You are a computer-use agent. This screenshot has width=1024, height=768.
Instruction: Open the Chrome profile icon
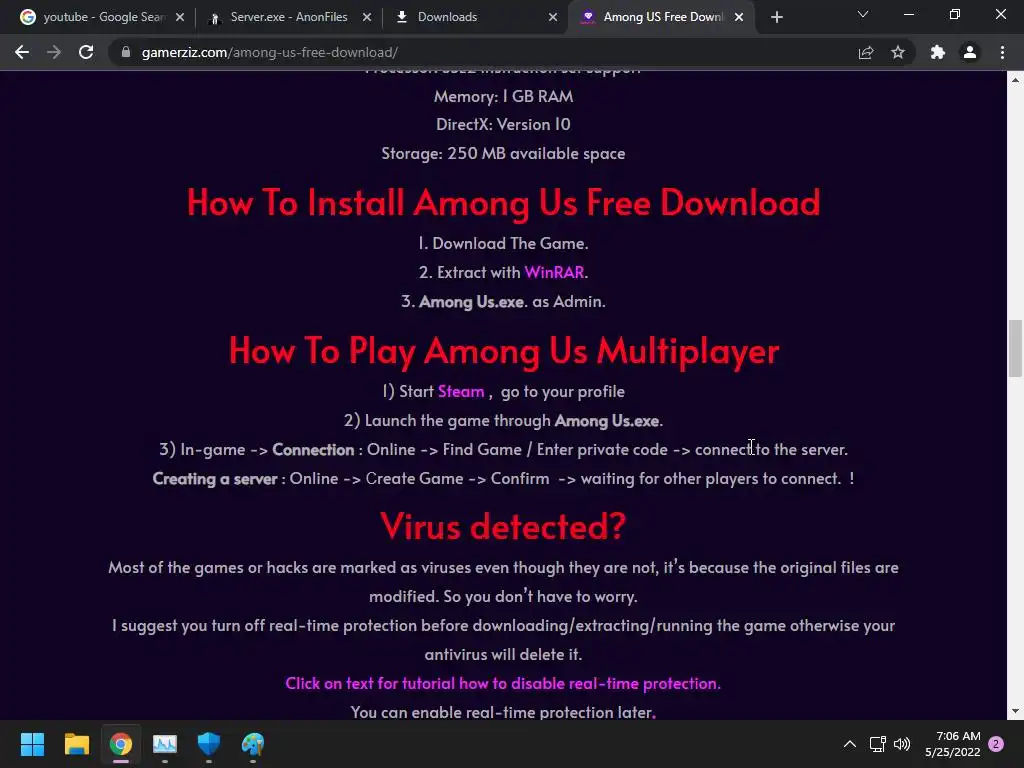(x=970, y=52)
